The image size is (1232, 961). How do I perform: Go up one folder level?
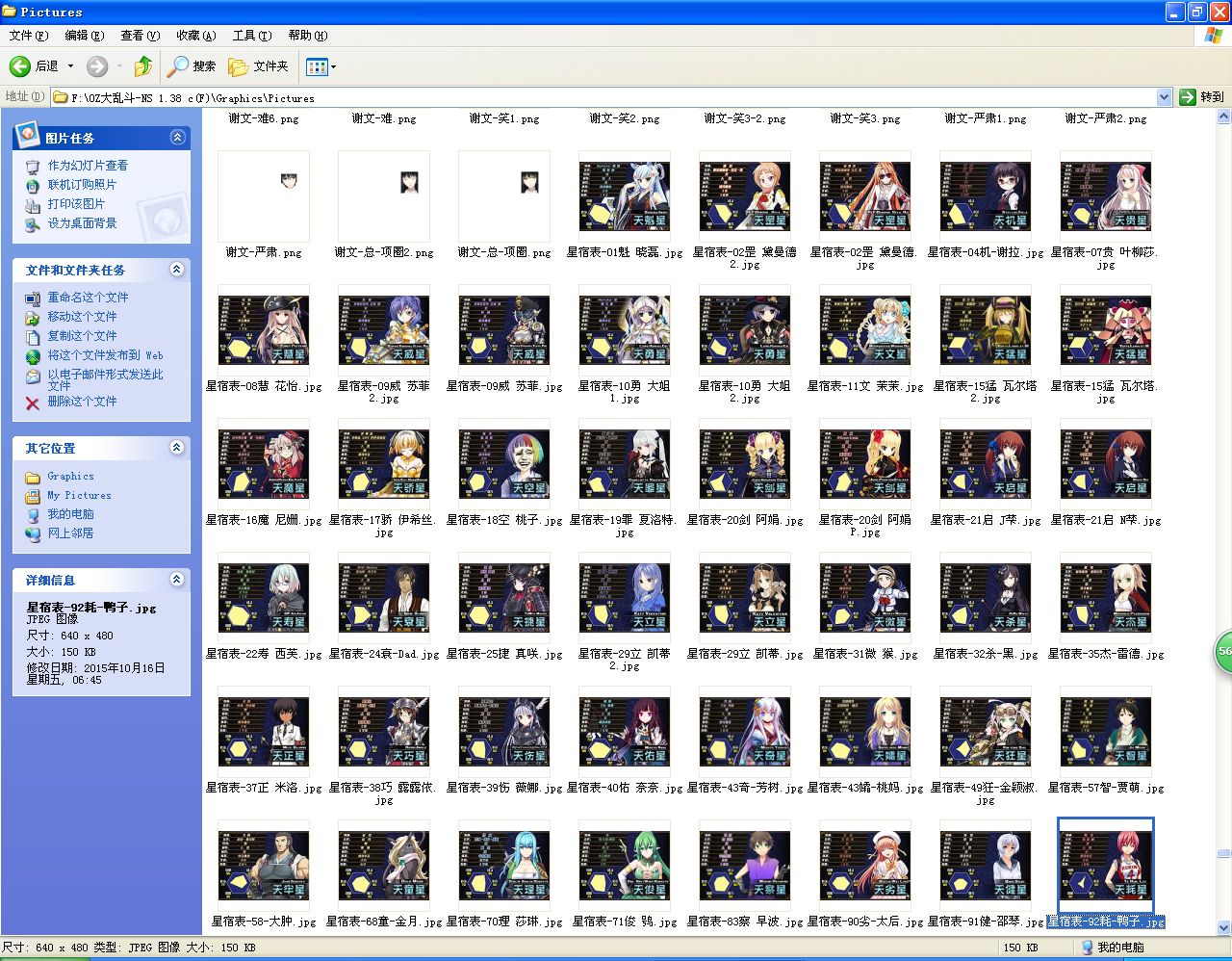[143, 66]
